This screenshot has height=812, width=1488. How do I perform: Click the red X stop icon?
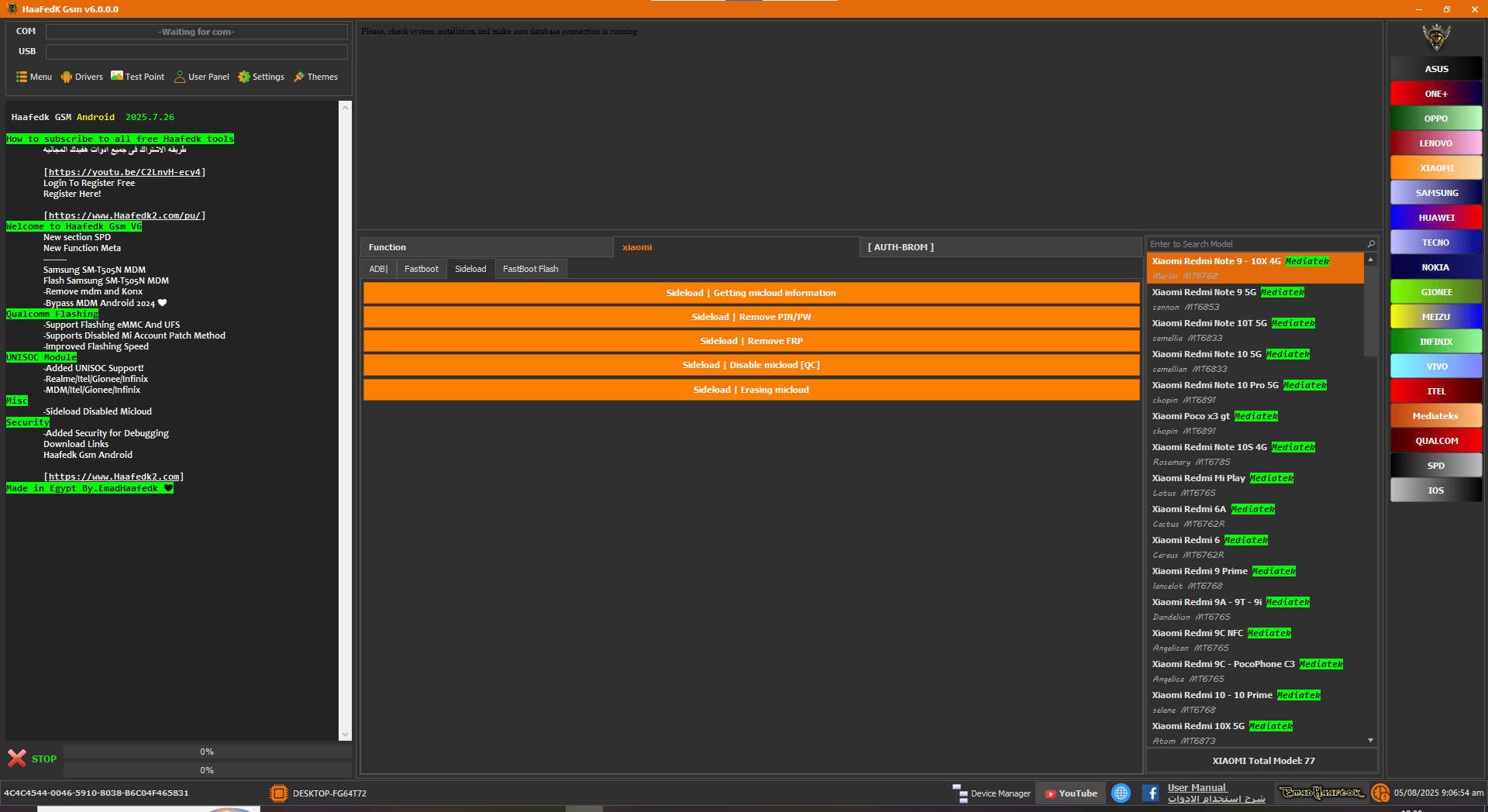pyautogui.click(x=17, y=758)
